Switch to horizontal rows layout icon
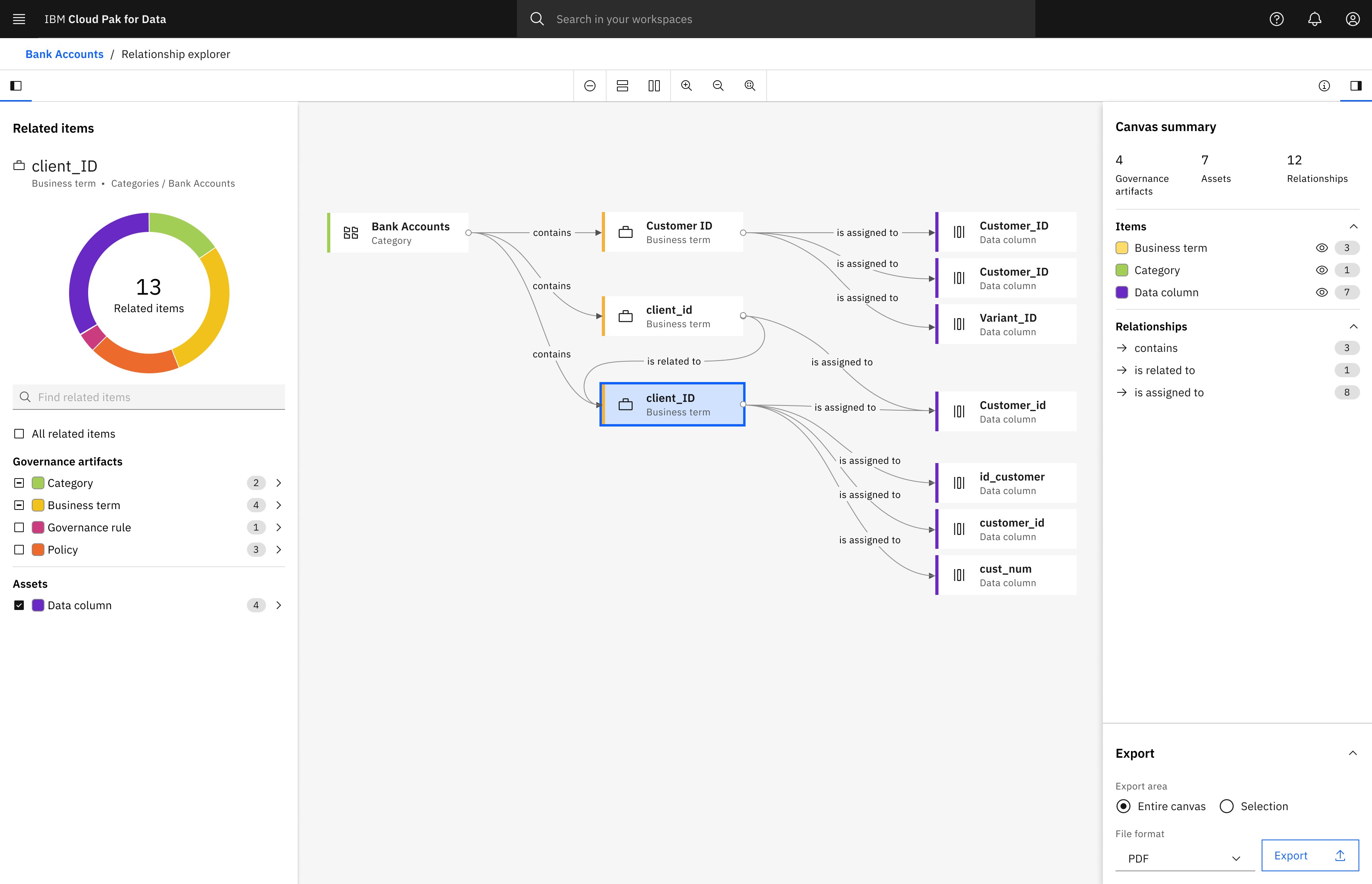This screenshot has height=884, width=1372. pyautogui.click(x=622, y=85)
